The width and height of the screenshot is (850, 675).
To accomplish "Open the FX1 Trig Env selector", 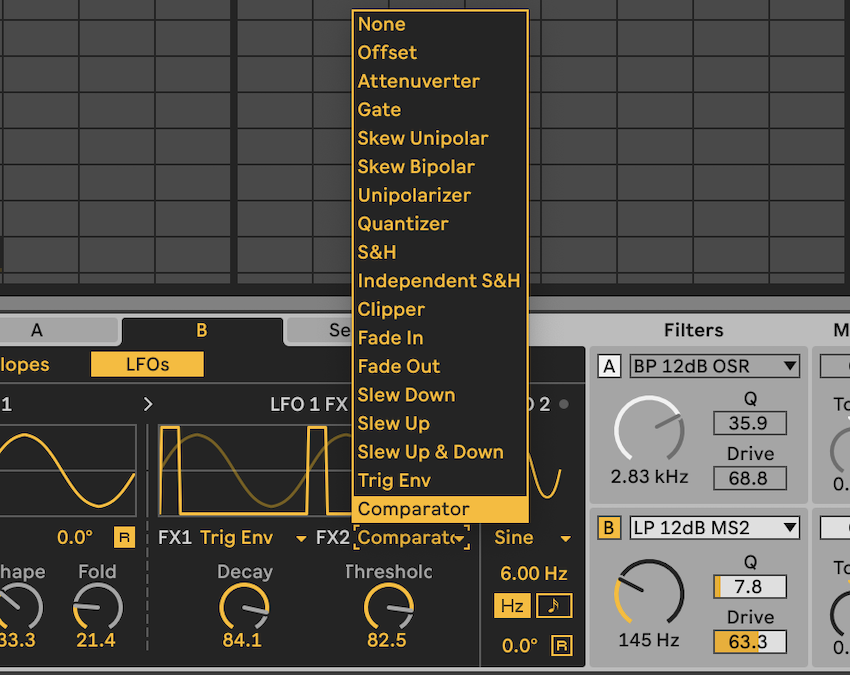I will [x=245, y=537].
